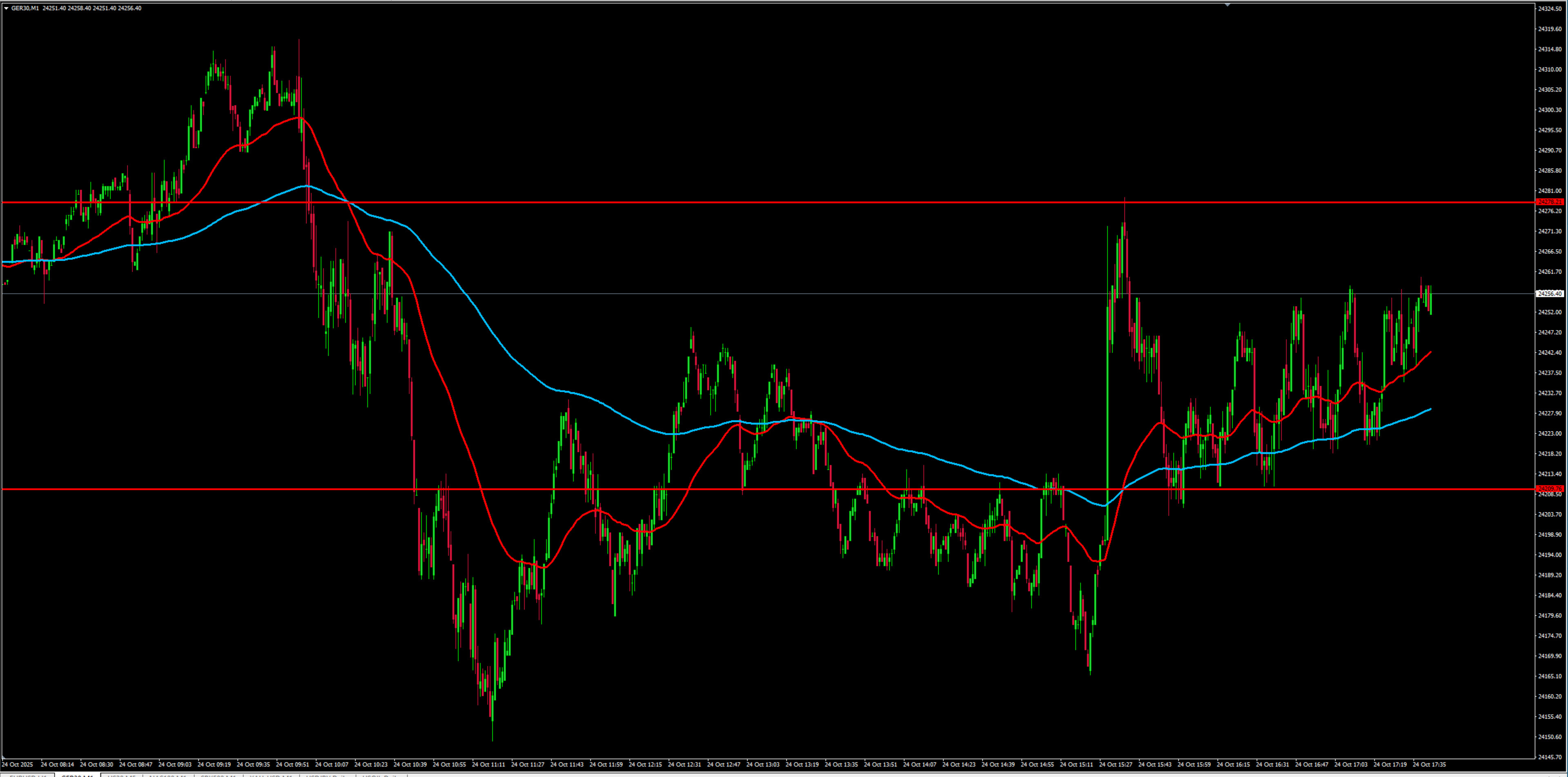The height and width of the screenshot is (777, 1568).
Task: Click the 24 Oct 15:27 time axis label
Action: point(1115,764)
